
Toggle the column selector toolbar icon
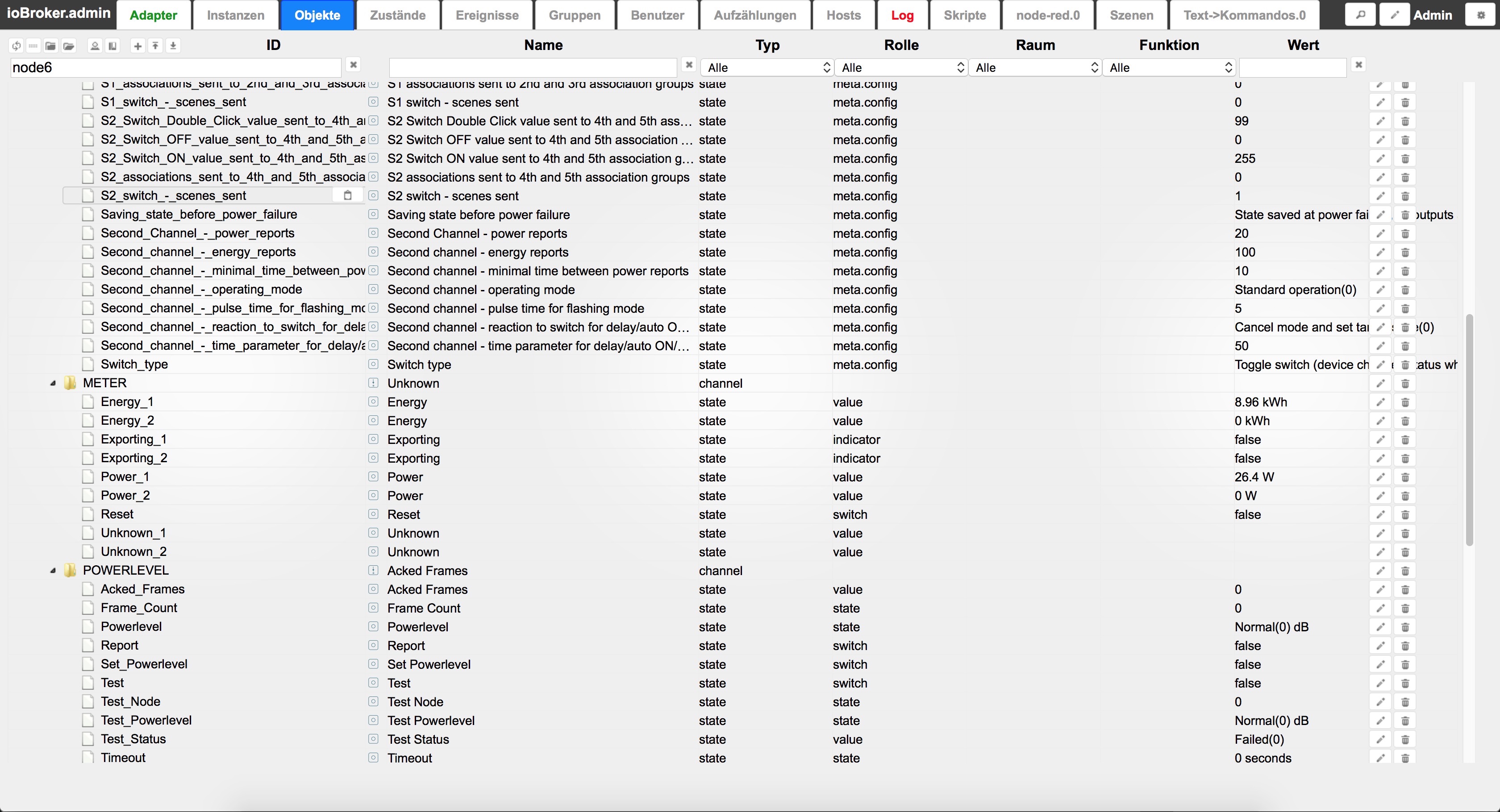coord(112,46)
